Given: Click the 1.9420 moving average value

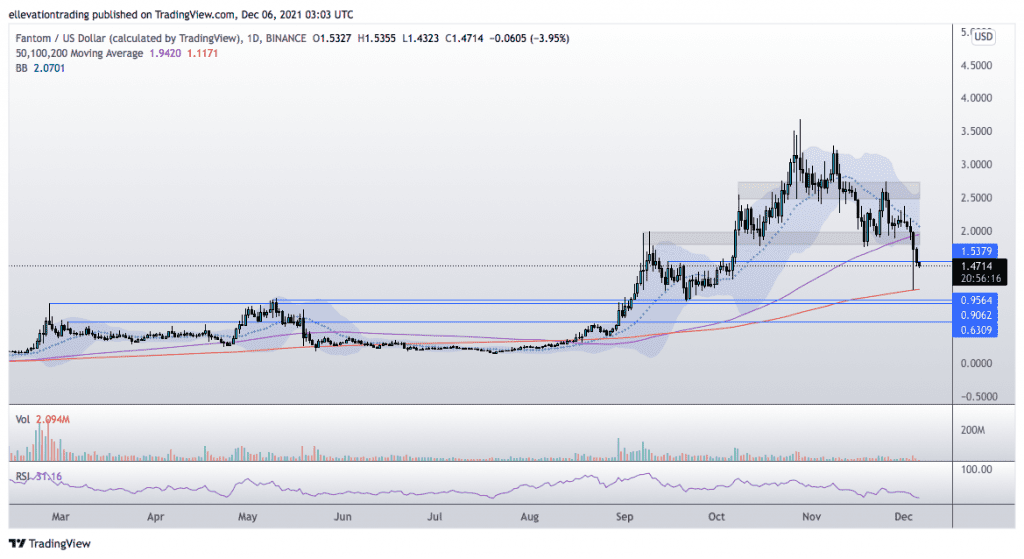Looking at the screenshot, I should click(165, 54).
